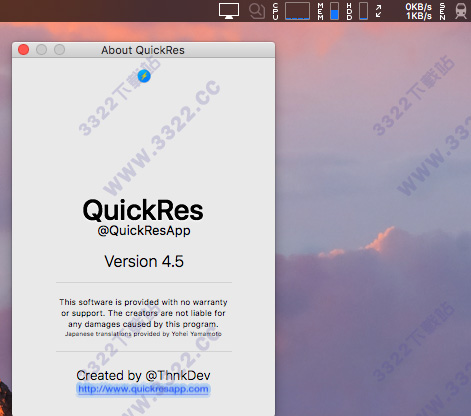Close the About QuickRes window
Screen dimensions: 471x416
23,50
